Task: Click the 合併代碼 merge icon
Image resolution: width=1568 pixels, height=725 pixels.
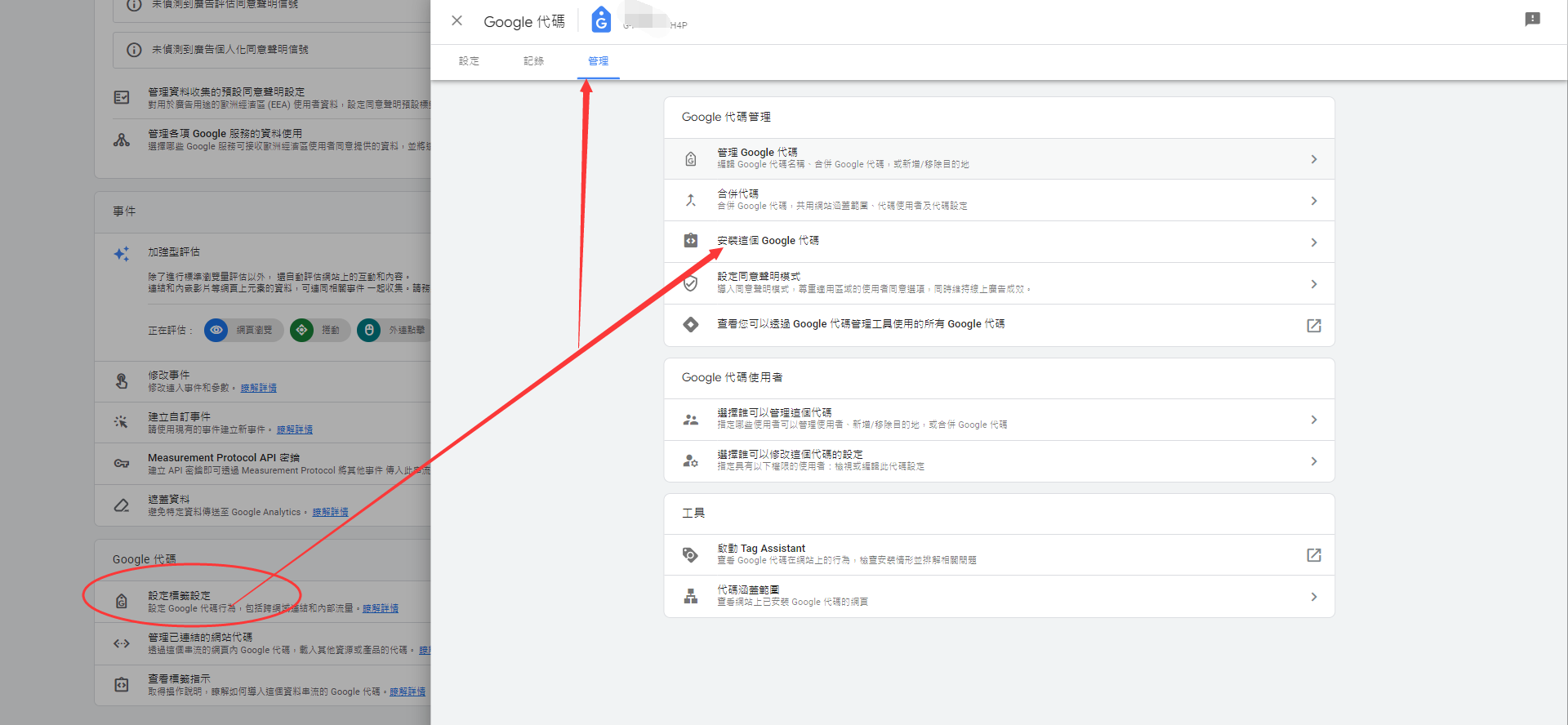Action: [x=691, y=200]
